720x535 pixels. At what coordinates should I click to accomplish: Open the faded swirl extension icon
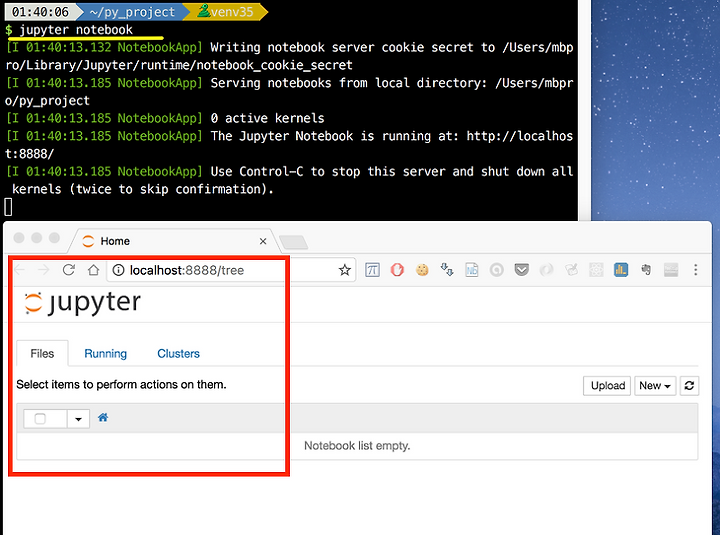(546, 270)
